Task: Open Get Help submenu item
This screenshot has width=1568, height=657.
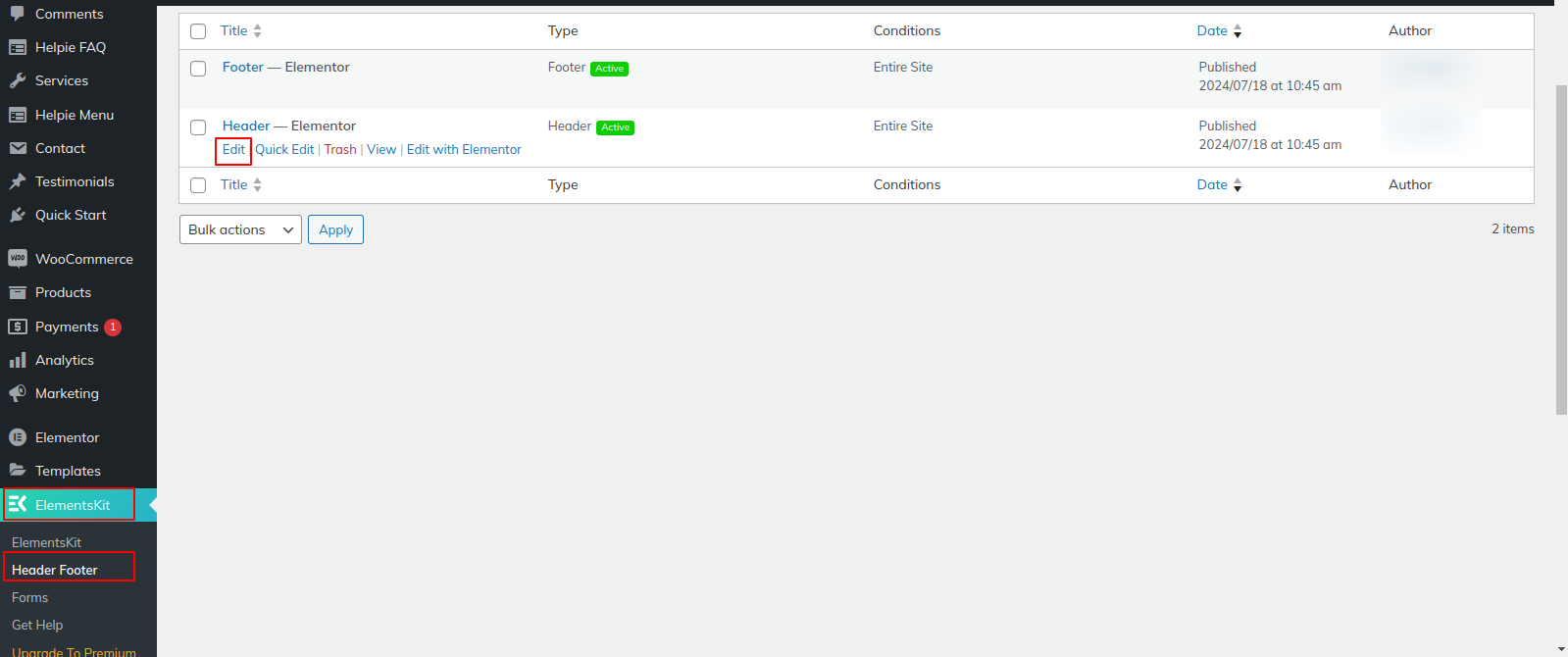Action: coord(37,625)
